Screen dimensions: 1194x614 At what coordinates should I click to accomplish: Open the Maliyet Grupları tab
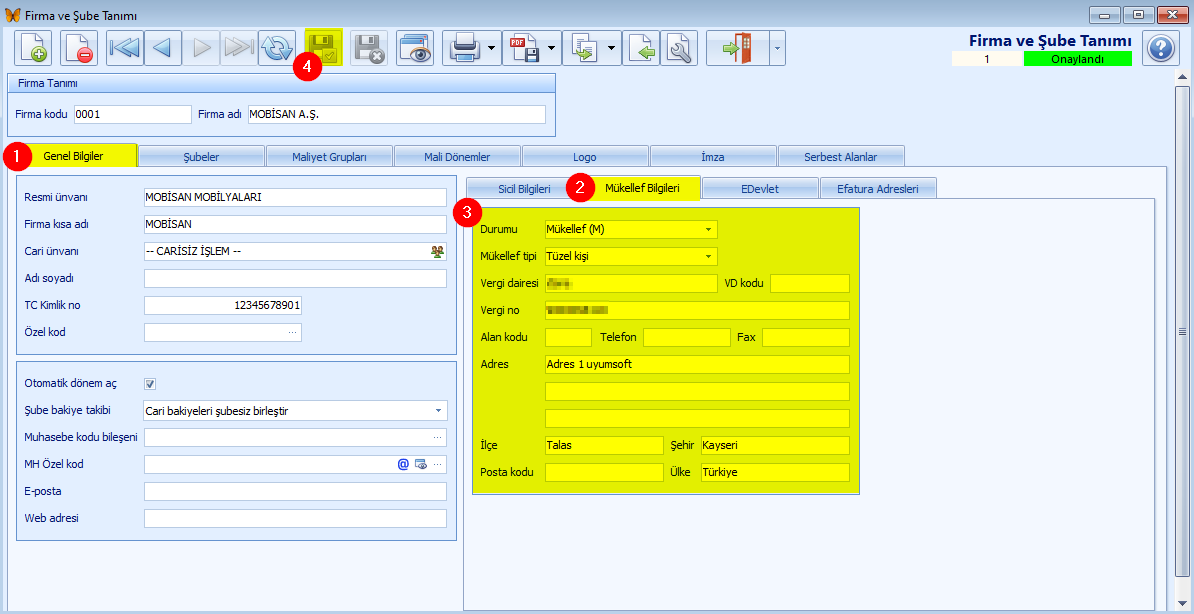pos(329,157)
